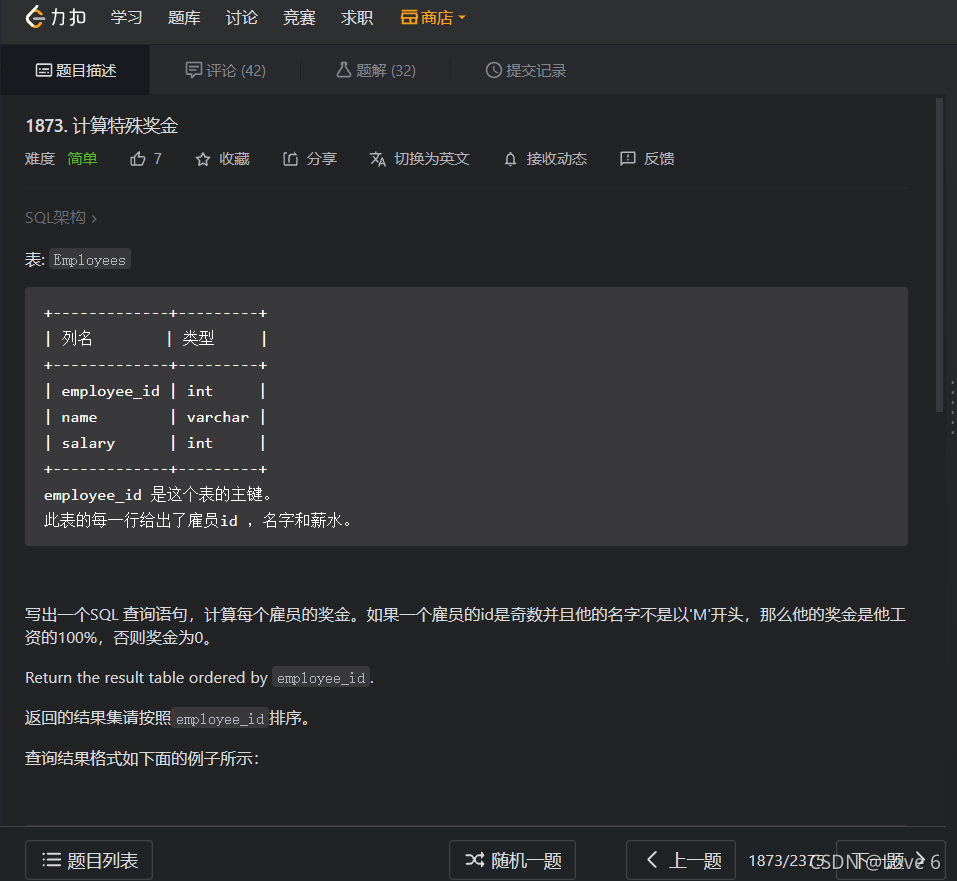Click the 分享 share icon

click(291, 159)
